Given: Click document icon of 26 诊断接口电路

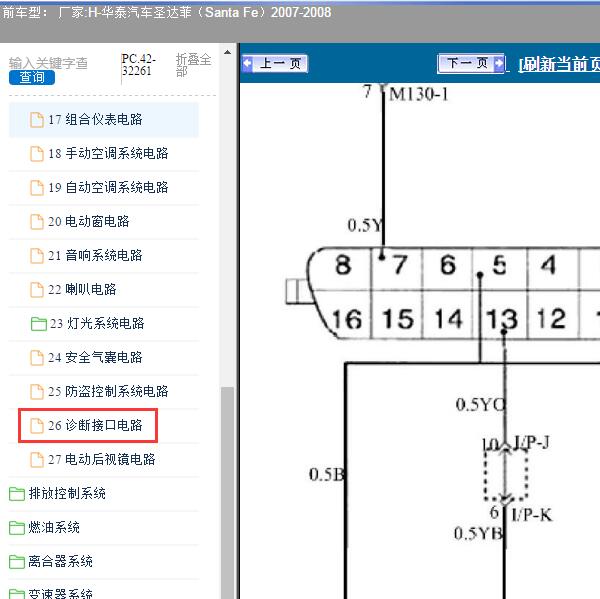Looking at the screenshot, I should click(x=37, y=426).
